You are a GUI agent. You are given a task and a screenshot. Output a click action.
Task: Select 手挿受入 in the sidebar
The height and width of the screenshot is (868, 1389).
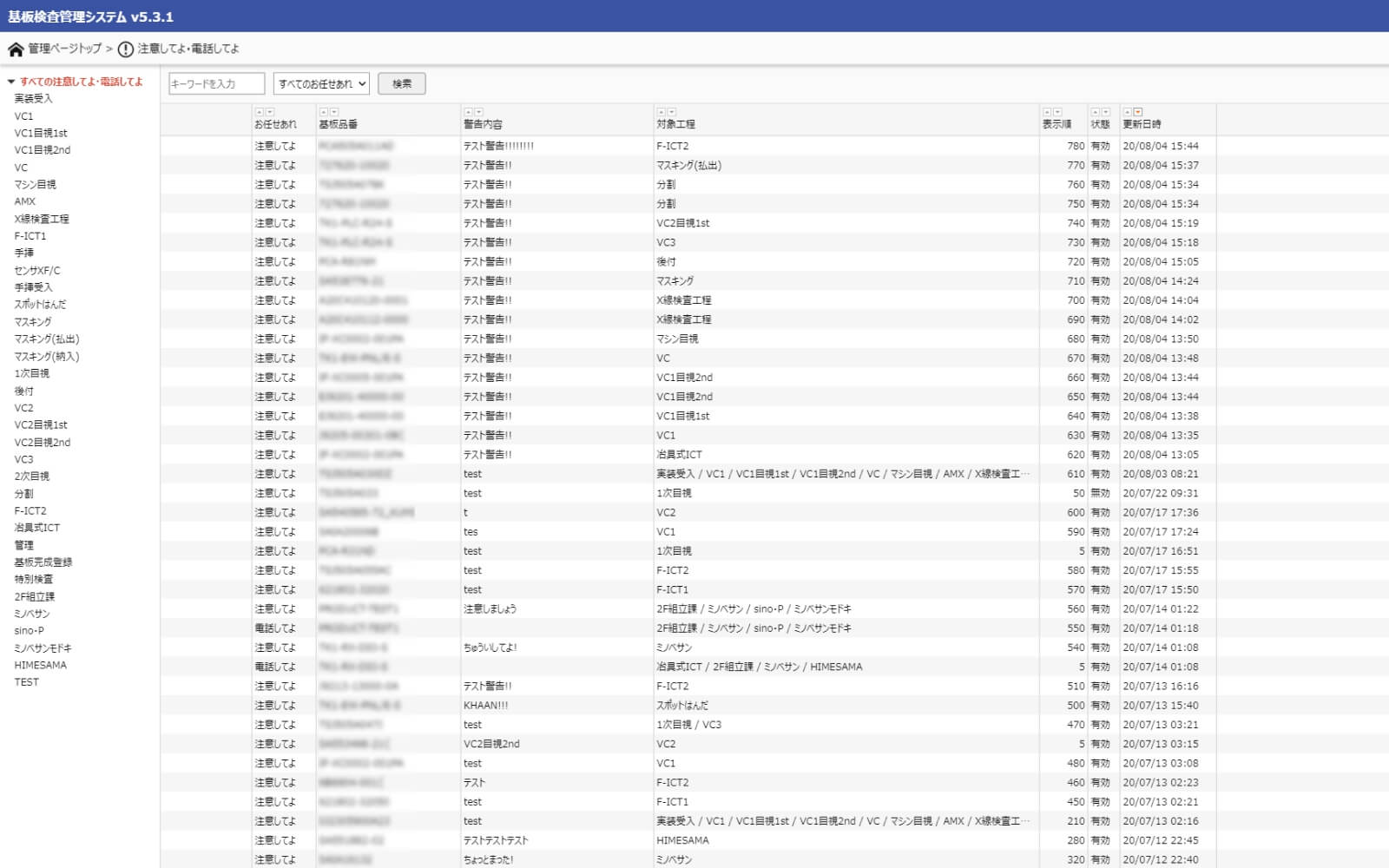pos(33,287)
